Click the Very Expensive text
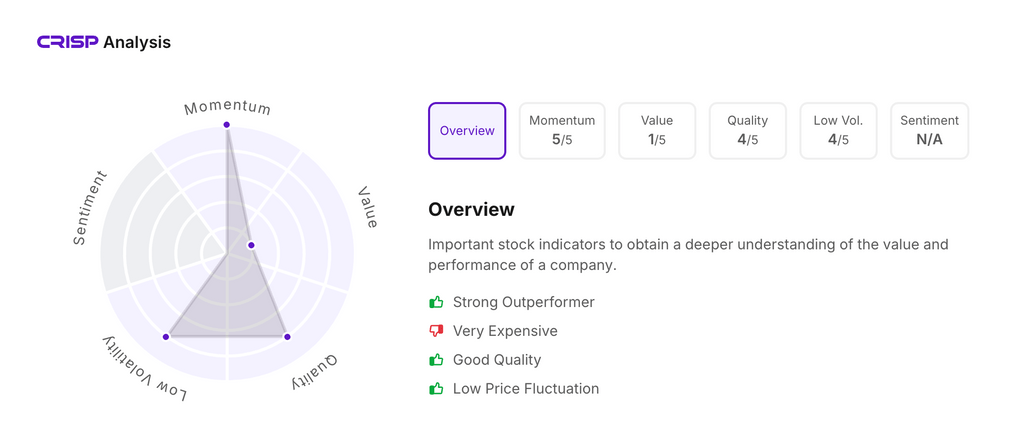Image resolution: width=1024 pixels, height=441 pixels. click(505, 331)
